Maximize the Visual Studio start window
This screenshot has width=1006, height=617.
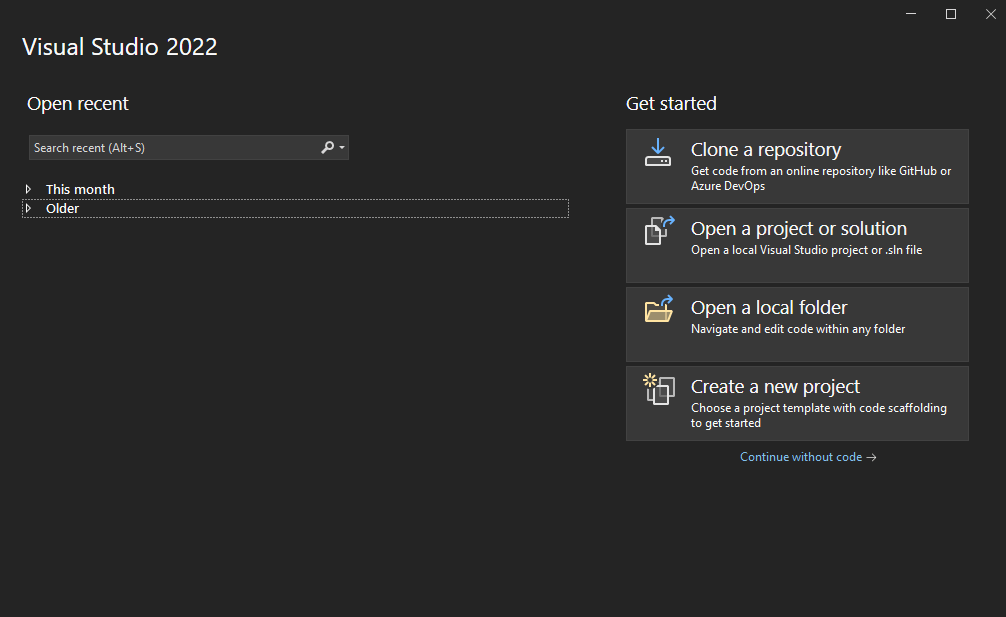point(951,13)
